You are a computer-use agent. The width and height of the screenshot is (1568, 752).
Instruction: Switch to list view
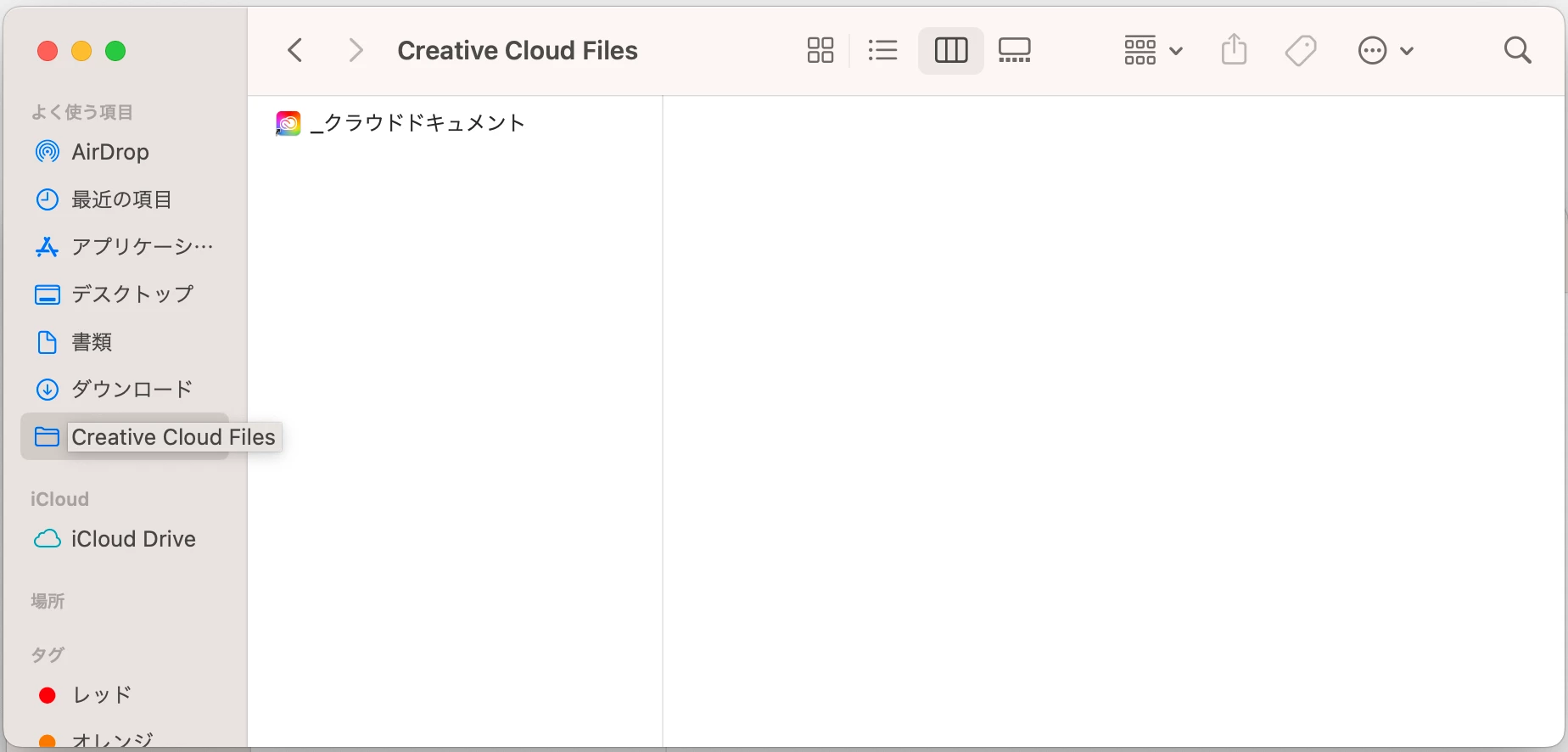click(x=883, y=51)
